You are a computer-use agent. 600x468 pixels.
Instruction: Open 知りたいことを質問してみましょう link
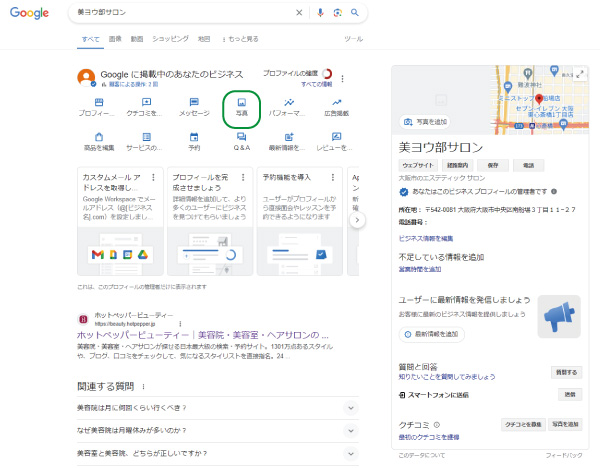pyautogui.click(x=447, y=377)
